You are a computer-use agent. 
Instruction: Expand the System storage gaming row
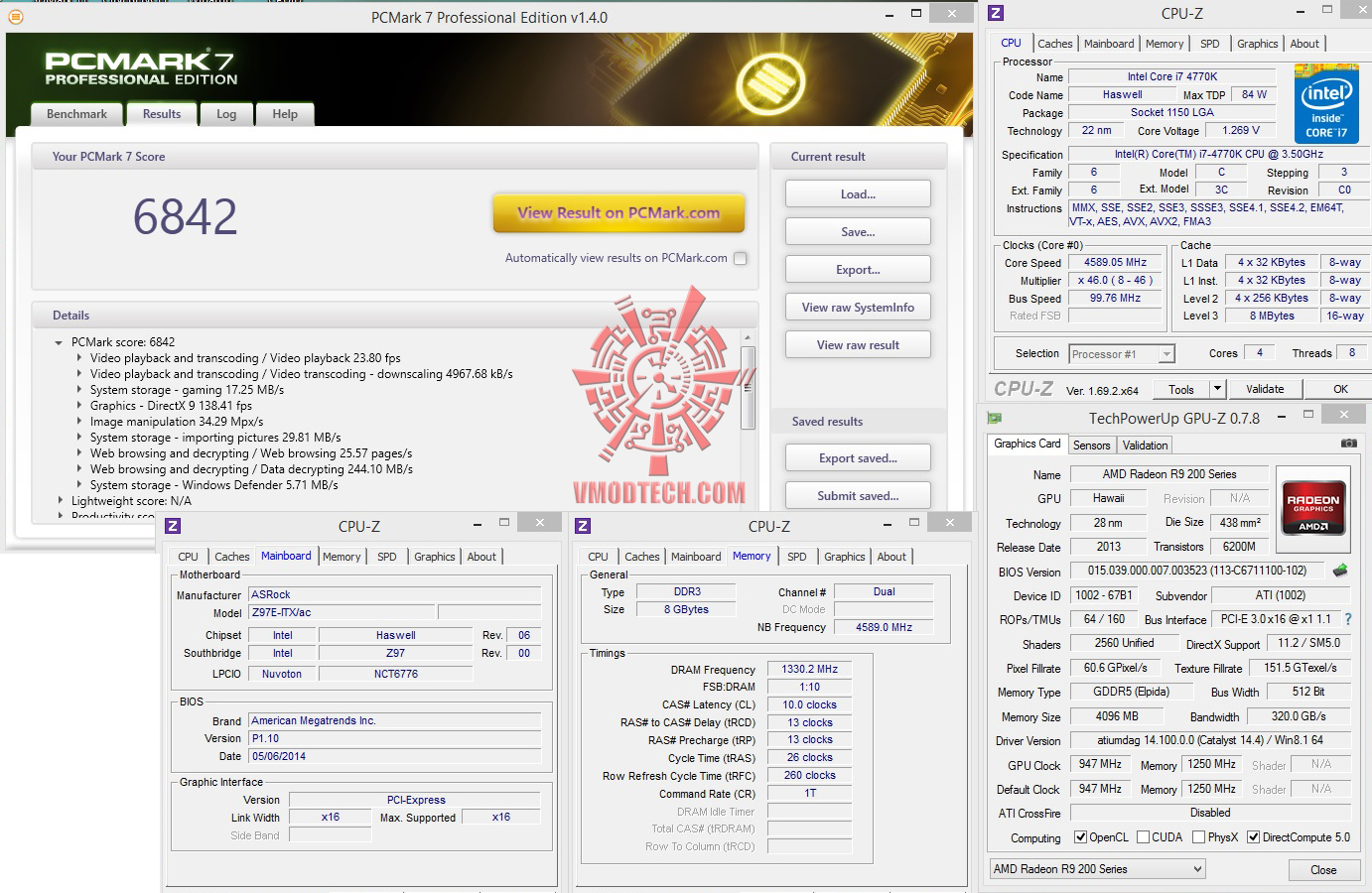coord(79,390)
